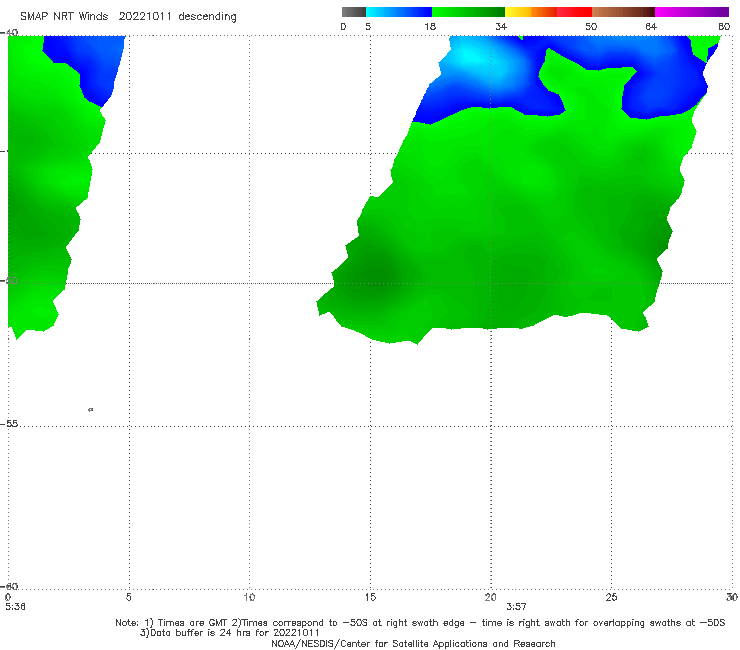This screenshot has width=740, height=650.
Task: Click the longitude axis label '10'
Action: click(x=249, y=598)
